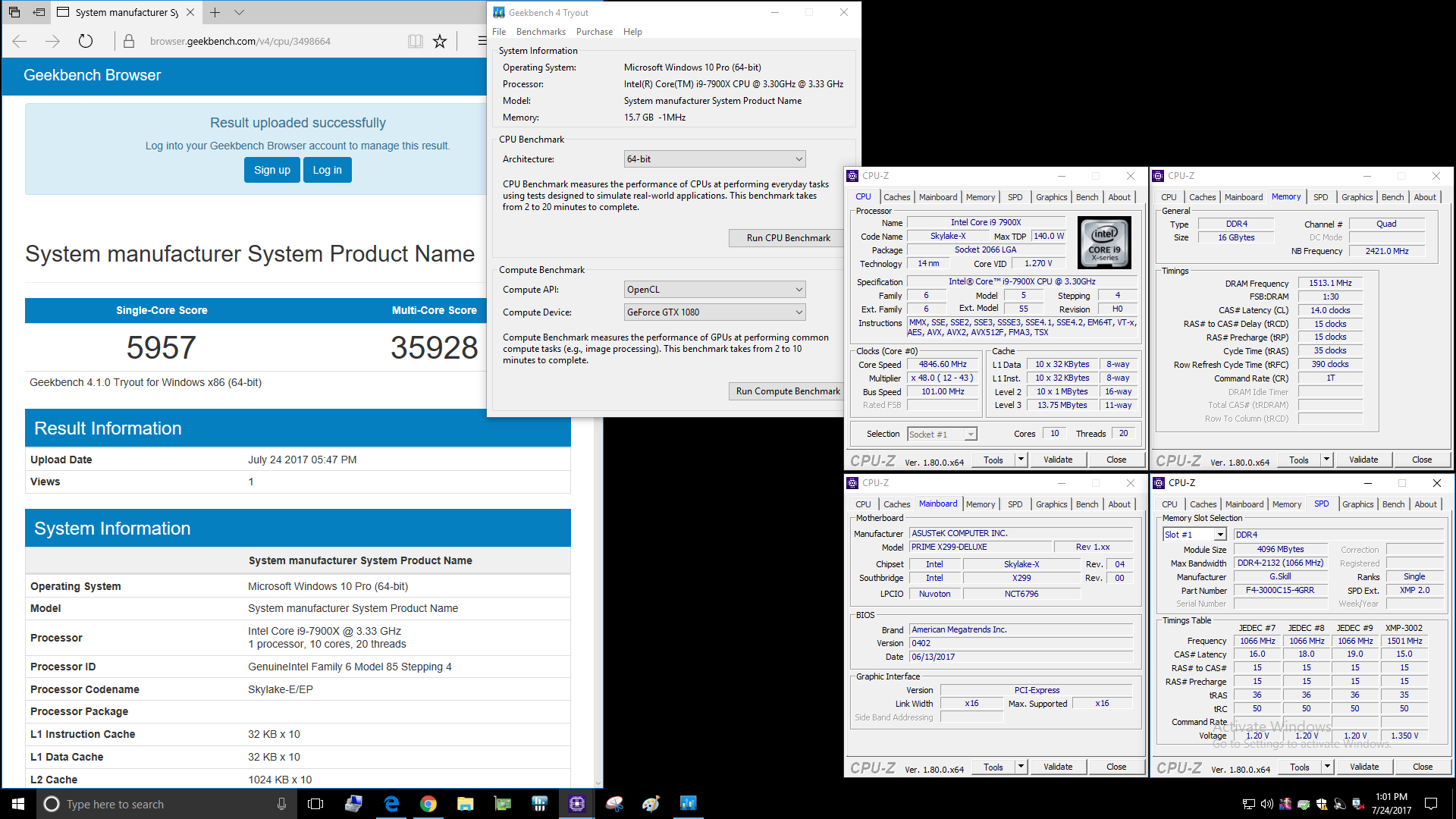The image size is (1456, 819).
Task: Open the Socket #1 selection dropdown
Action: point(942,435)
